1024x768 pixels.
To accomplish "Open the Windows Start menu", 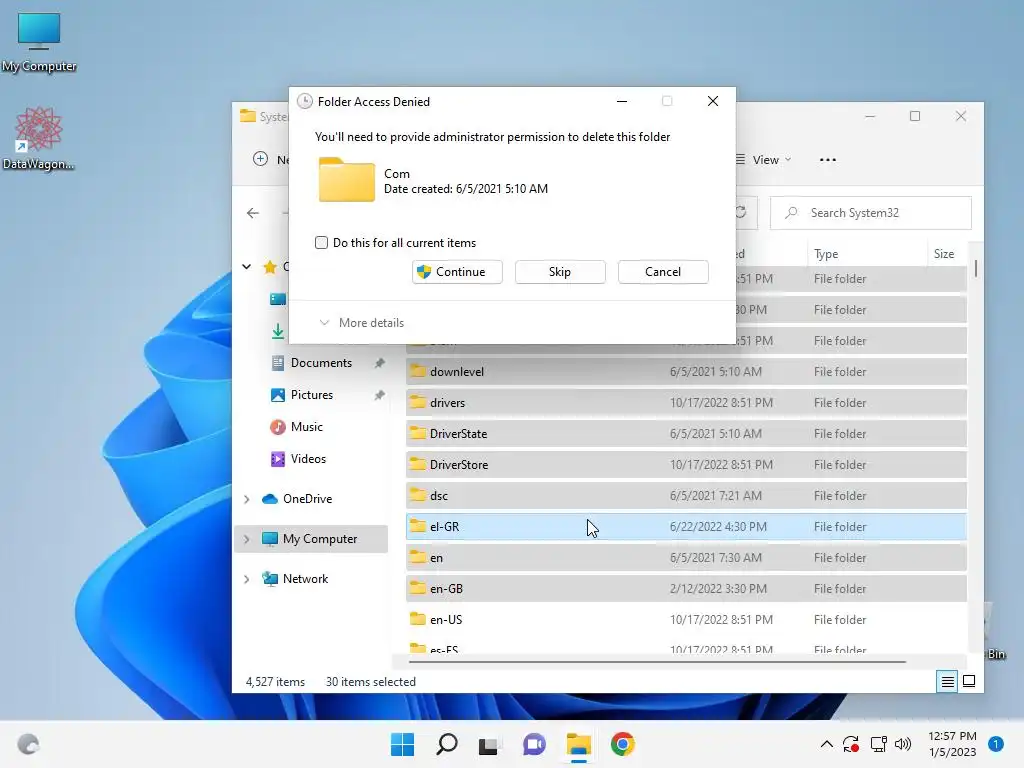I will [x=402, y=744].
